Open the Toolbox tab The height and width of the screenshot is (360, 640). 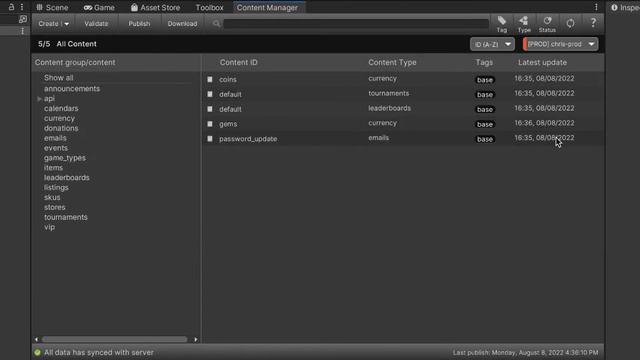(209, 7)
